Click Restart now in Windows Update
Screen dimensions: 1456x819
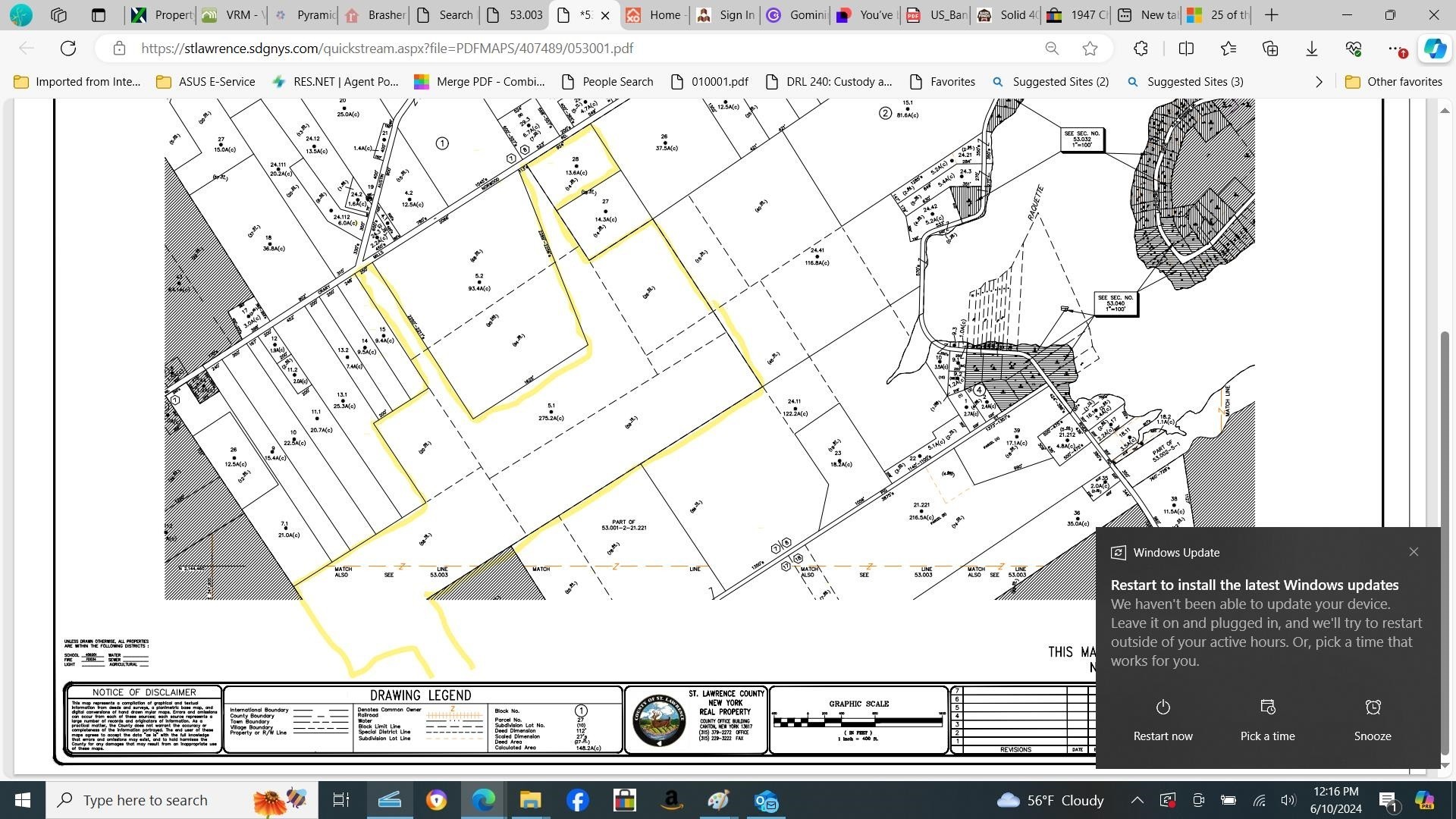point(1163,720)
